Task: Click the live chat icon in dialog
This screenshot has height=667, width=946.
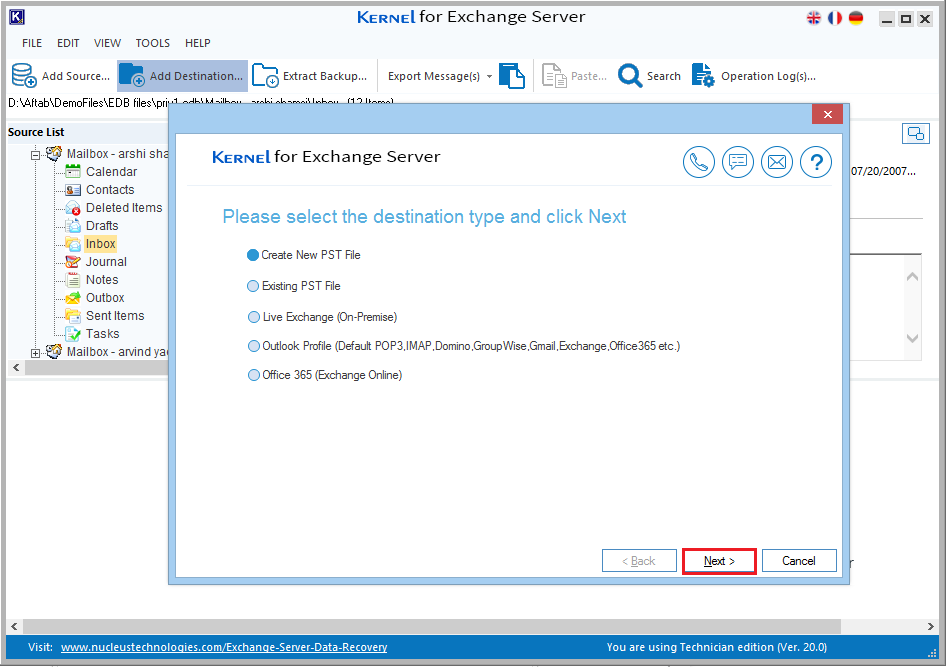Action: (x=738, y=162)
